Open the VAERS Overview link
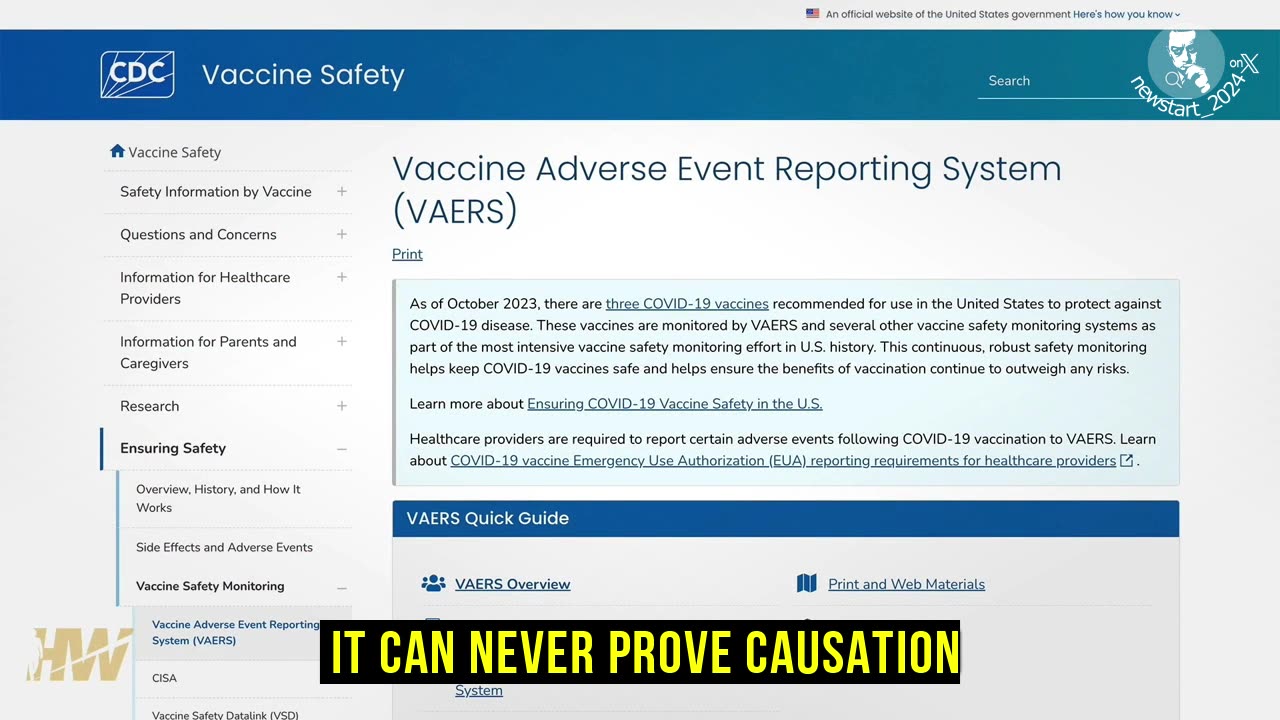Screen dimensions: 1280x720 point(513,584)
